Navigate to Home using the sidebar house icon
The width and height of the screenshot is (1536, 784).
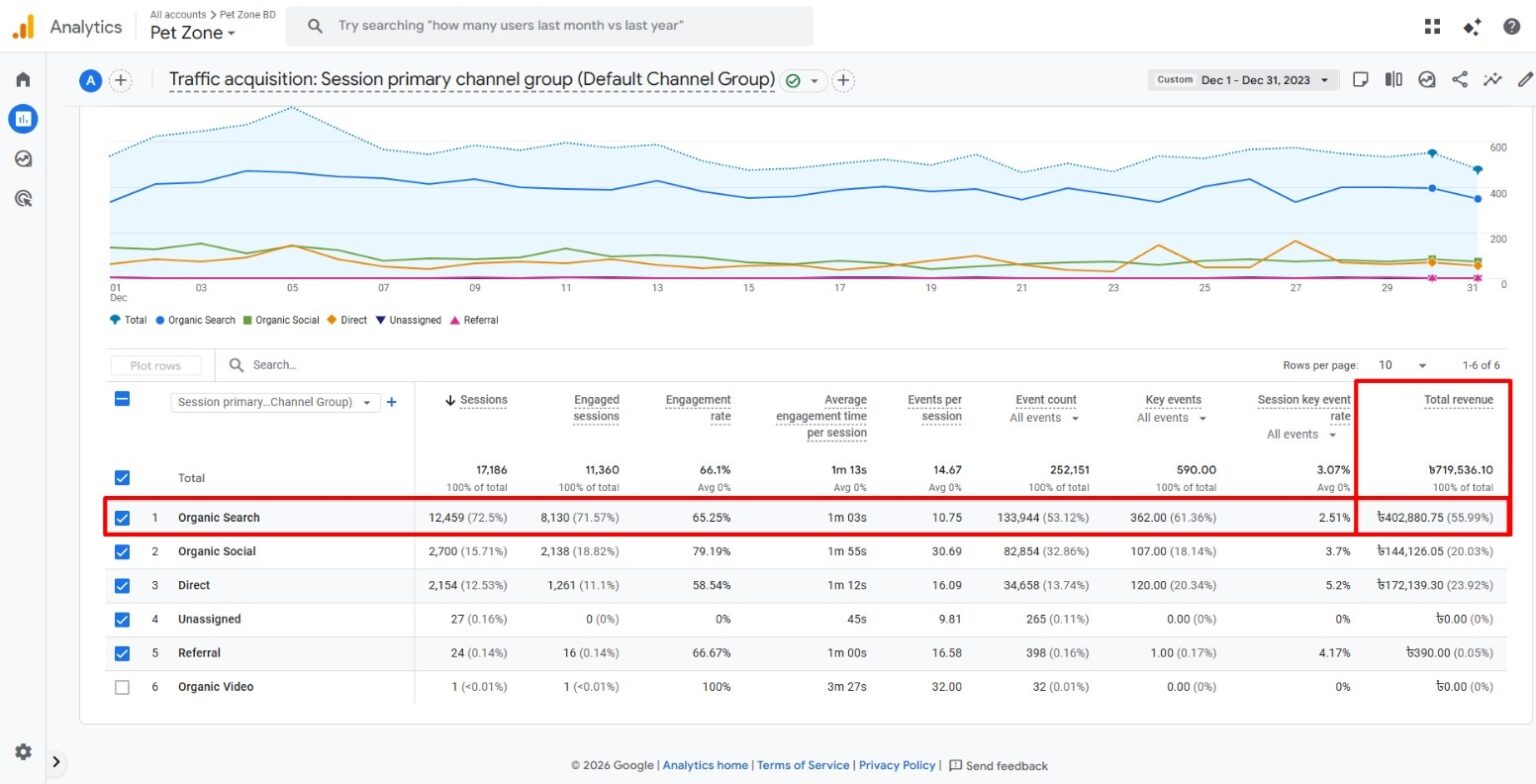pos(22,79)
